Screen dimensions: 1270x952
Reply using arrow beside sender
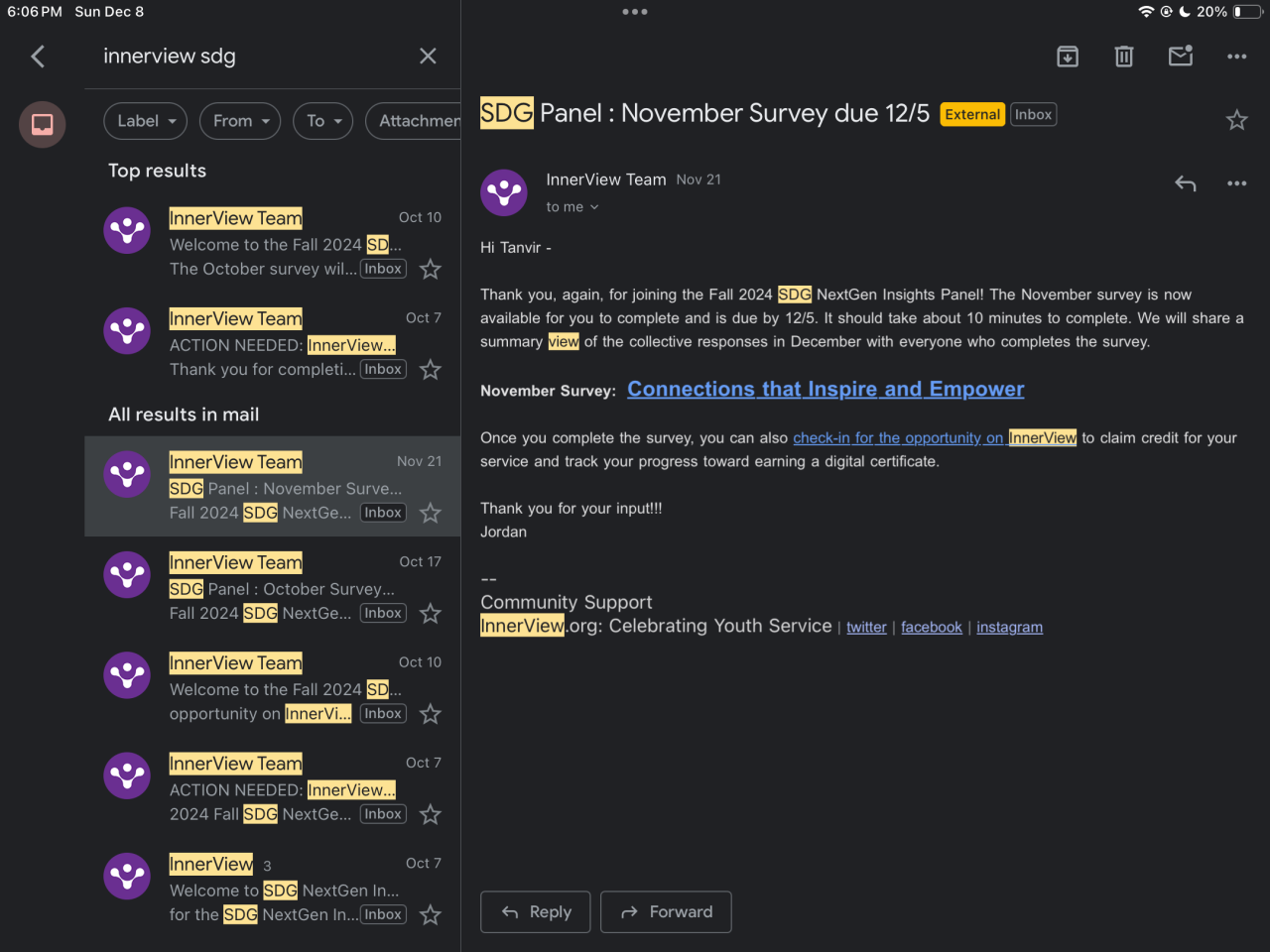1185,183
